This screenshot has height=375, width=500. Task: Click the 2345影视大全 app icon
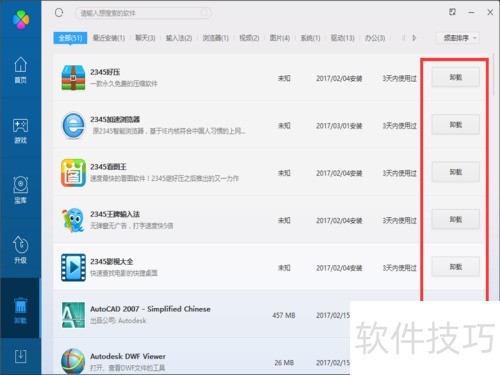(73, 267)
